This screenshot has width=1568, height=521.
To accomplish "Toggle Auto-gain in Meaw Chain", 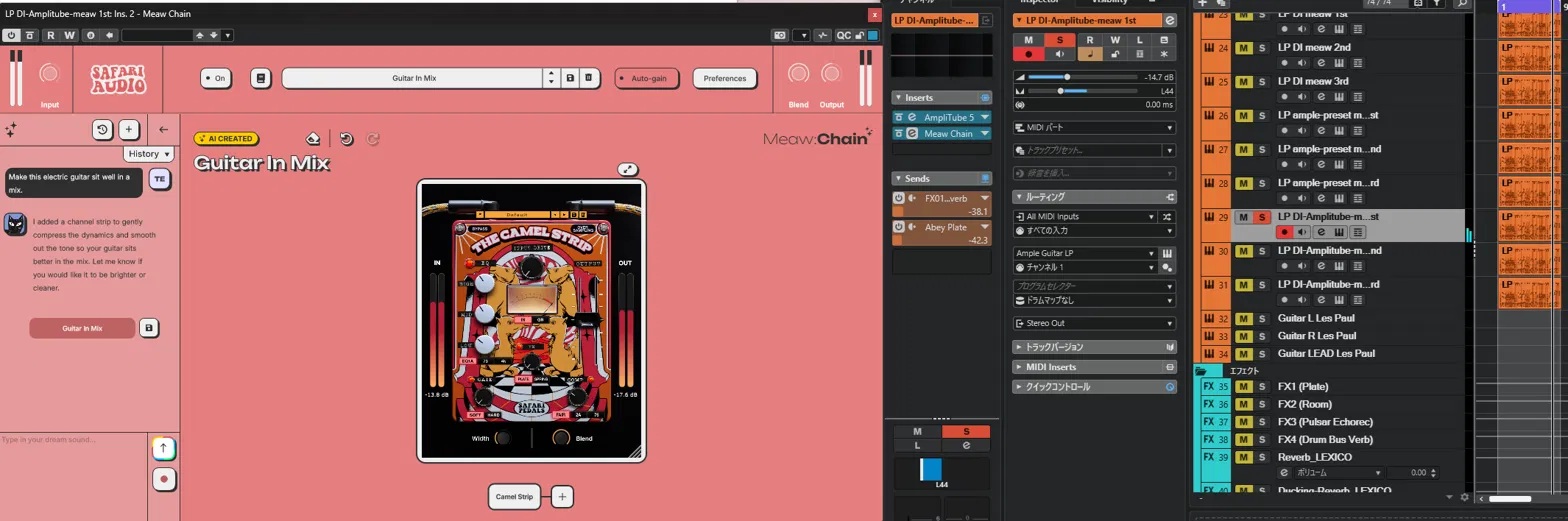I will click(647, 78).
